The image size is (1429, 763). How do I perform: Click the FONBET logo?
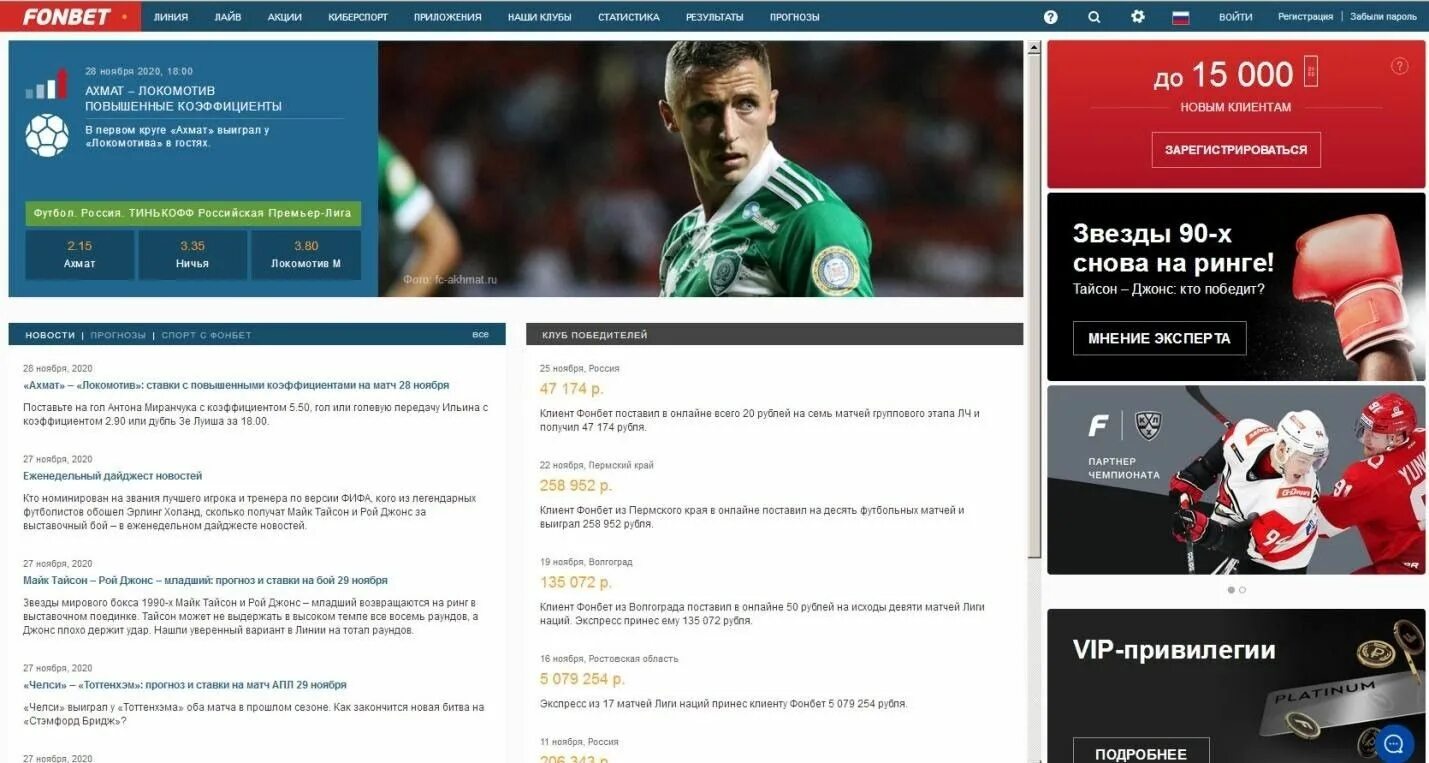(x=67, y=17)
